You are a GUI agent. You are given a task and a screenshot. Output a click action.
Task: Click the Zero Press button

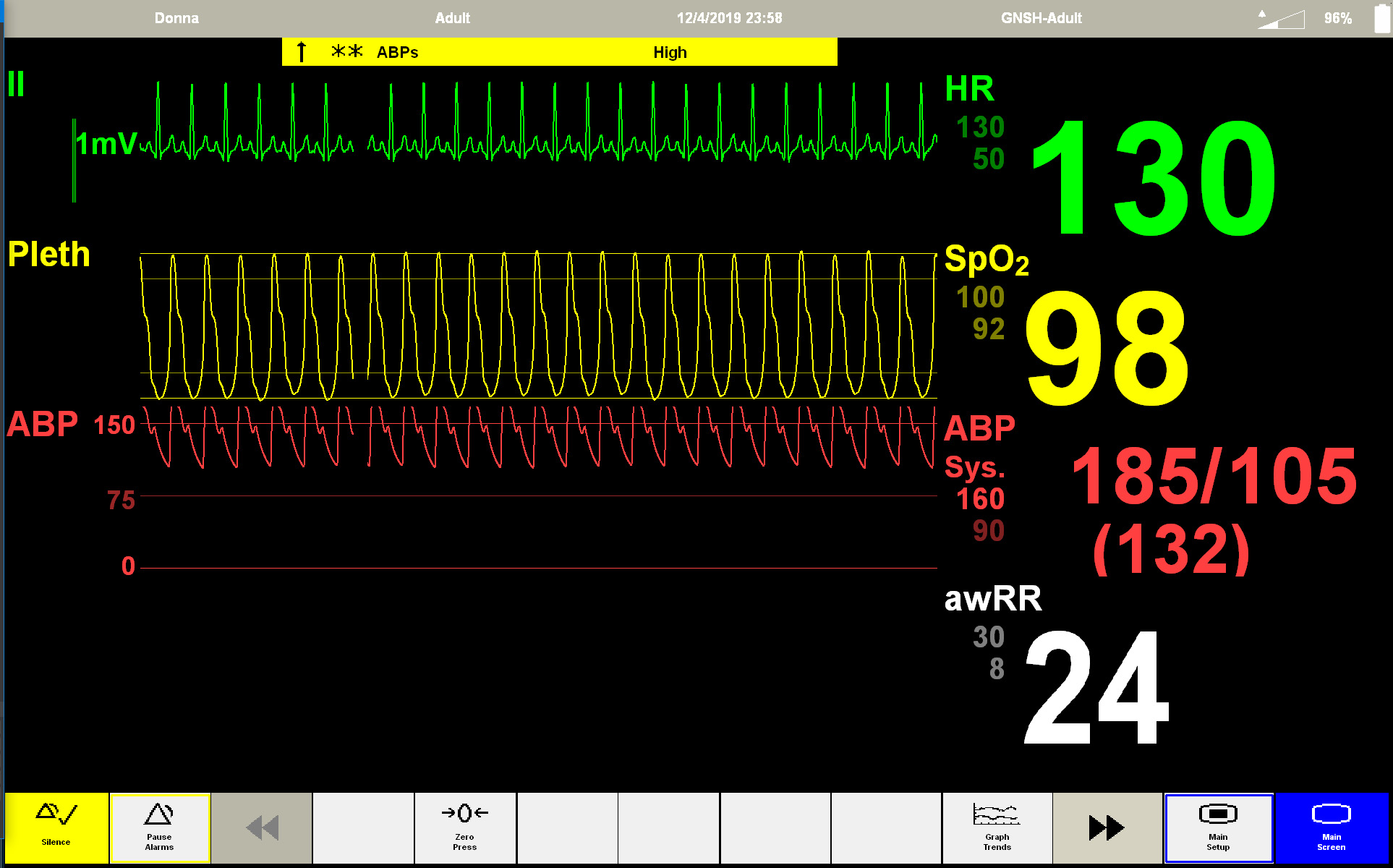click(x=464, y=827)
